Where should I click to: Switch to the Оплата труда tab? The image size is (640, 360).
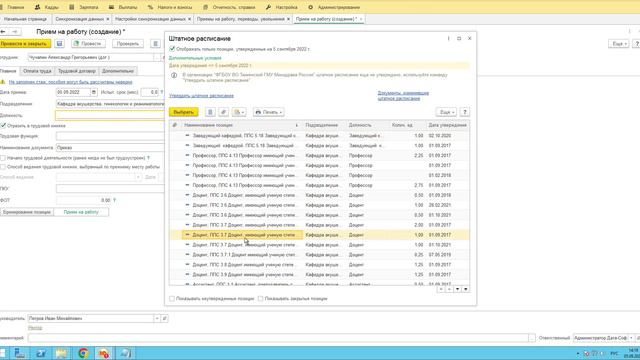click(x=37, y=71)
